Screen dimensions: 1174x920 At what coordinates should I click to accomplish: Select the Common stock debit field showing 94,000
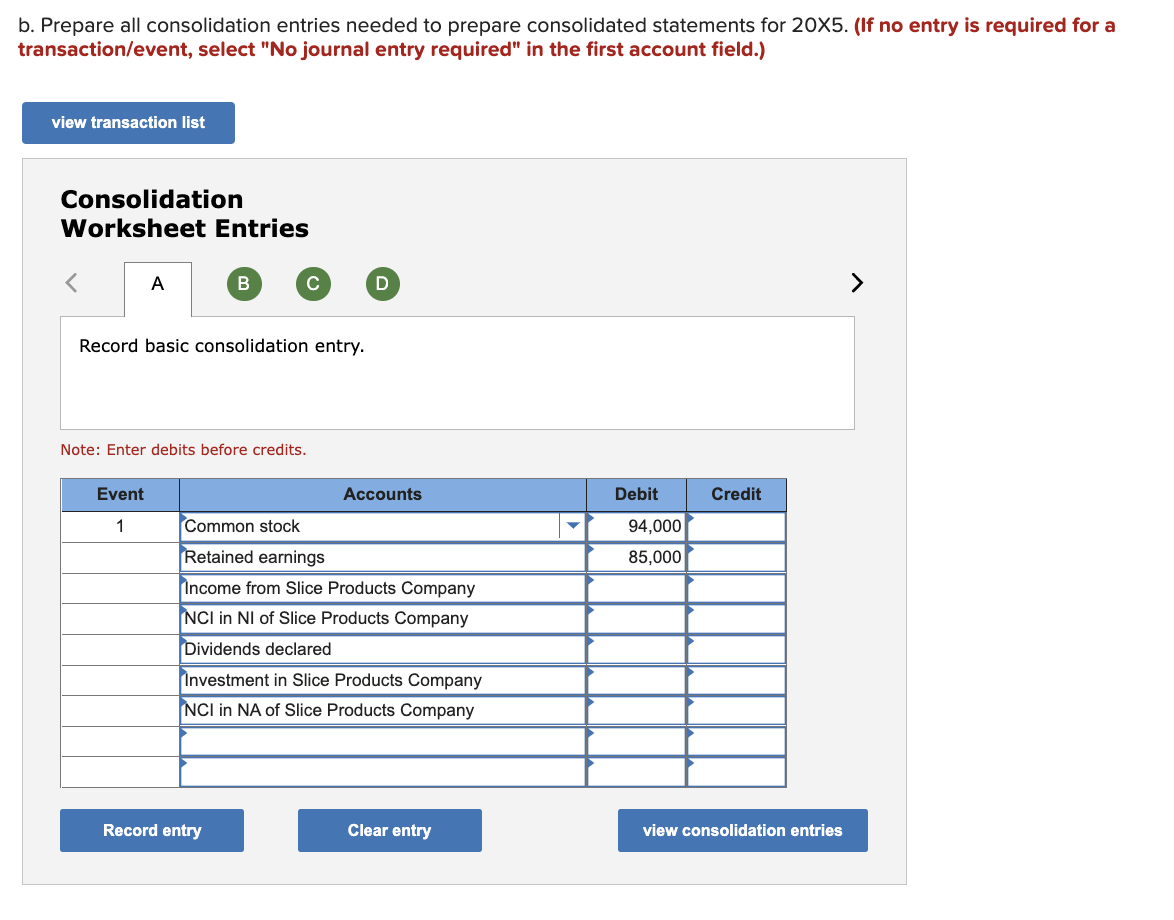click(x=635, y=525)
